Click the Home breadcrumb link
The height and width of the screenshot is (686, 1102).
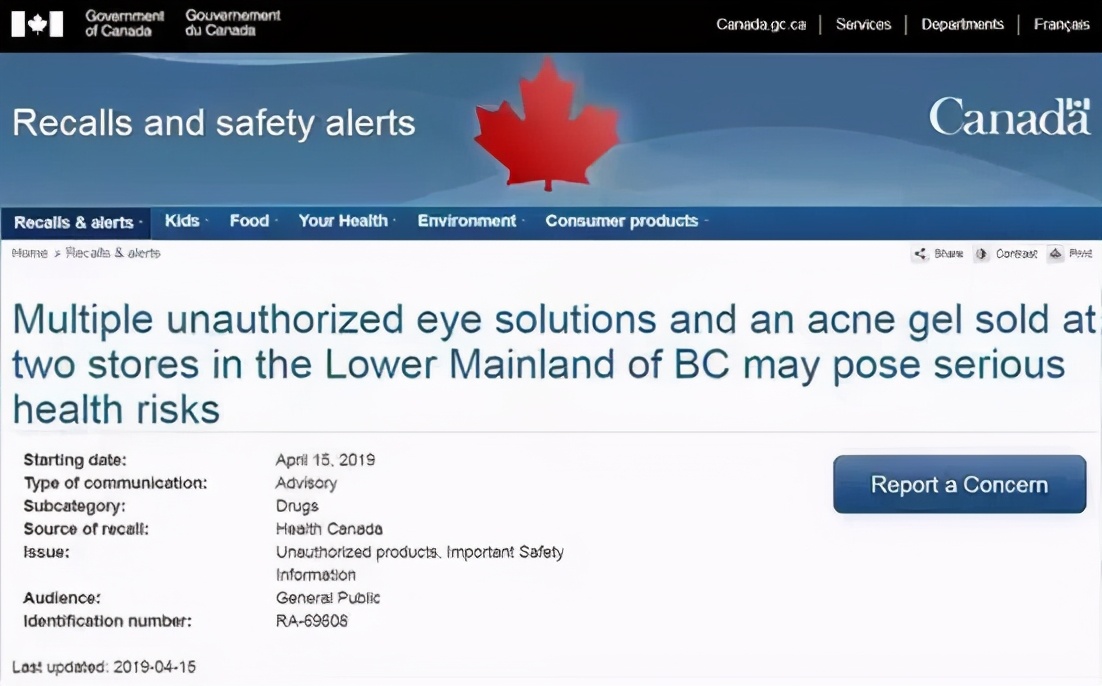click(29, 253)
